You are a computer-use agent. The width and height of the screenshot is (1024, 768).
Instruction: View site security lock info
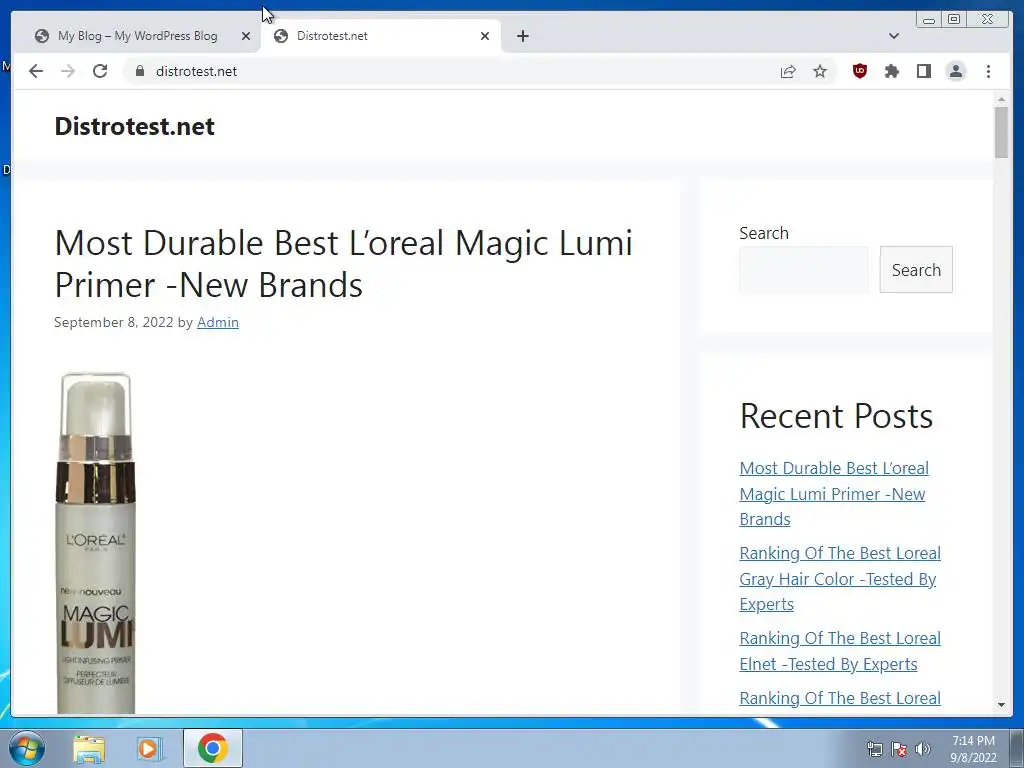[140, 71]
